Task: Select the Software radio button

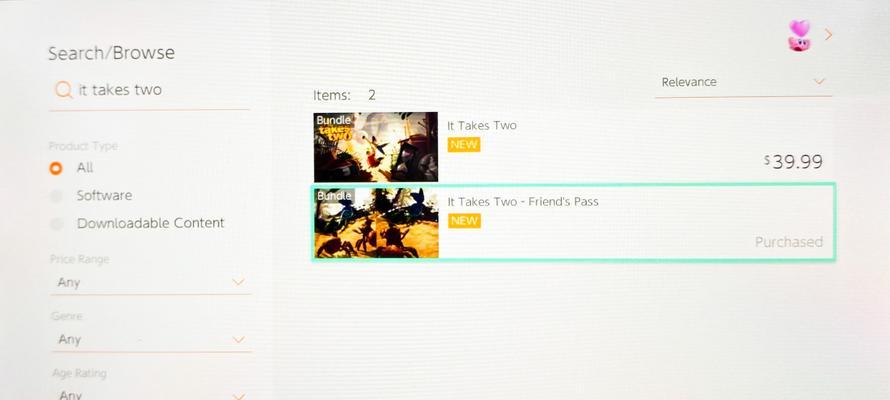Action: coord(56,196)
